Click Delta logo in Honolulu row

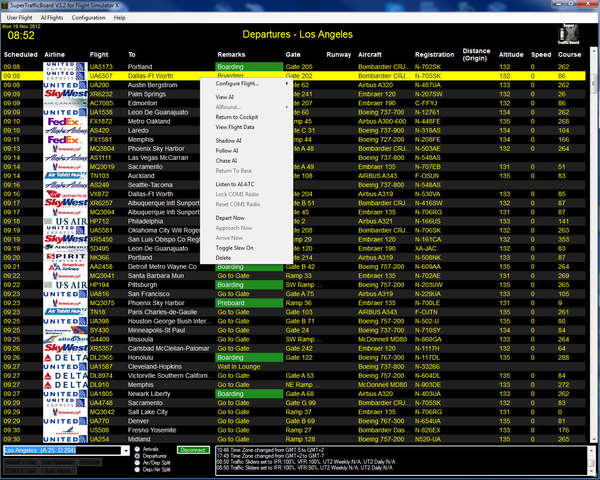(x=65, y=358)
